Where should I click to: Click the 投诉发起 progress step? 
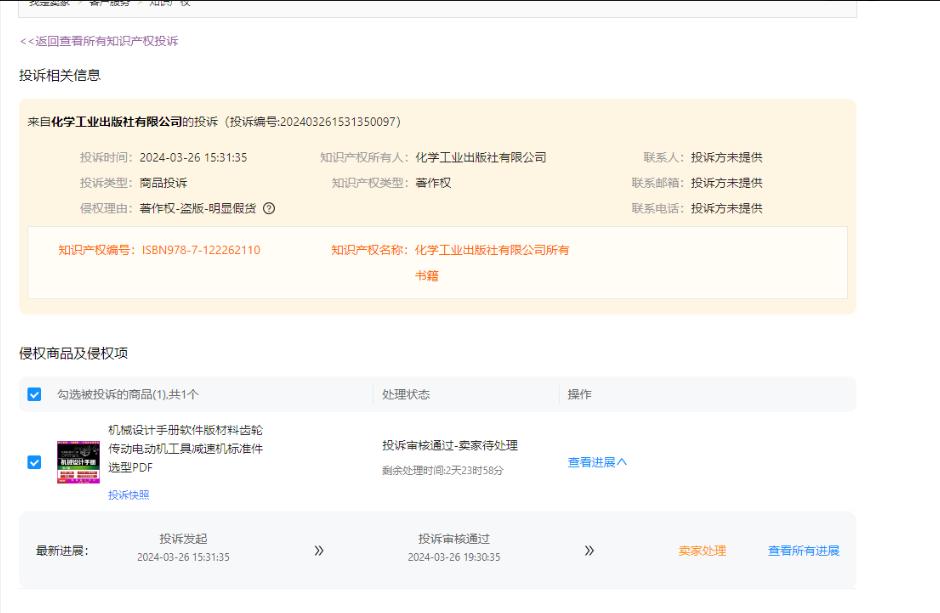point(183,540)
